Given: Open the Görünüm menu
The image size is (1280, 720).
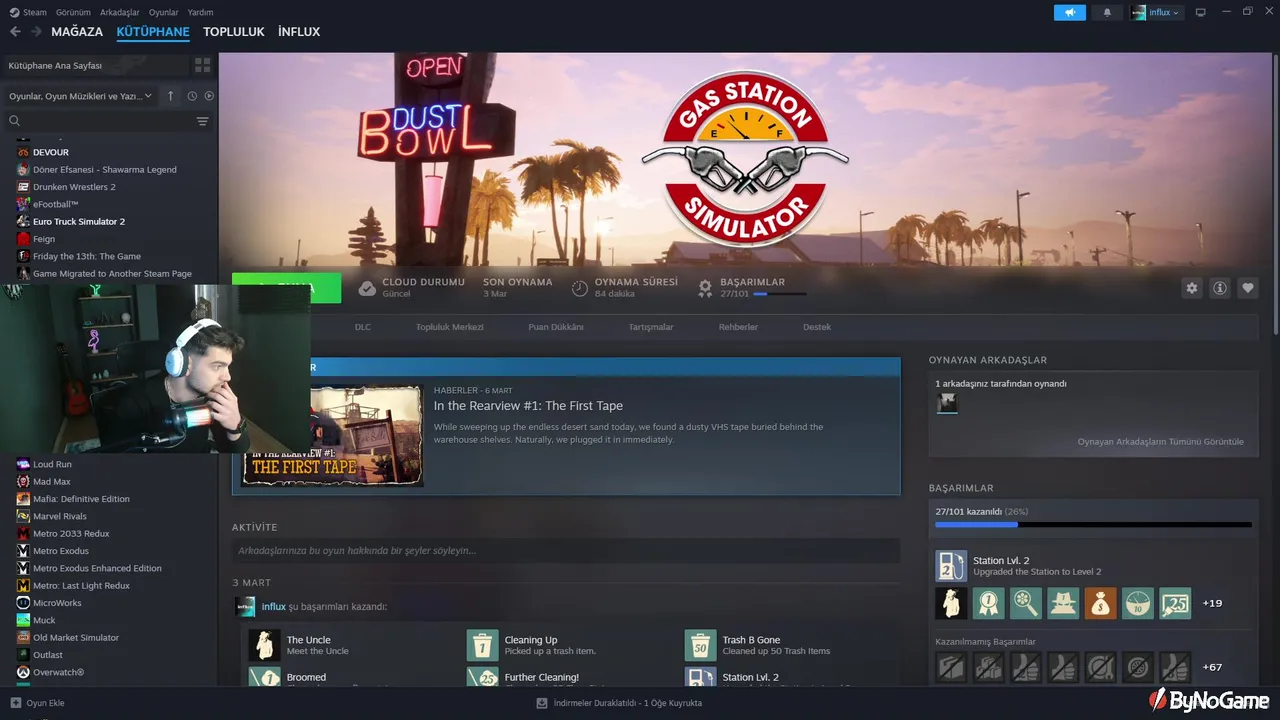Looking at the screenshot, I should [73, 12].
